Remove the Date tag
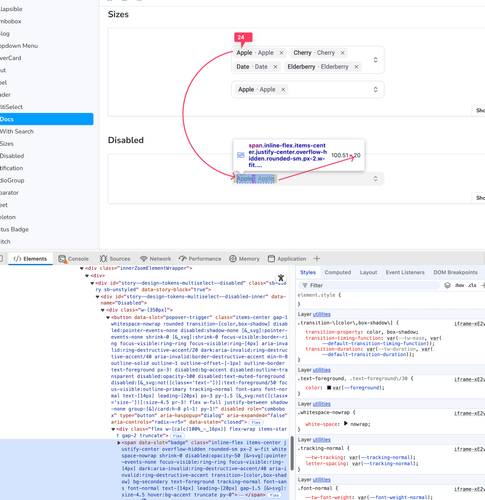The image size is (485, 500). 275,67
